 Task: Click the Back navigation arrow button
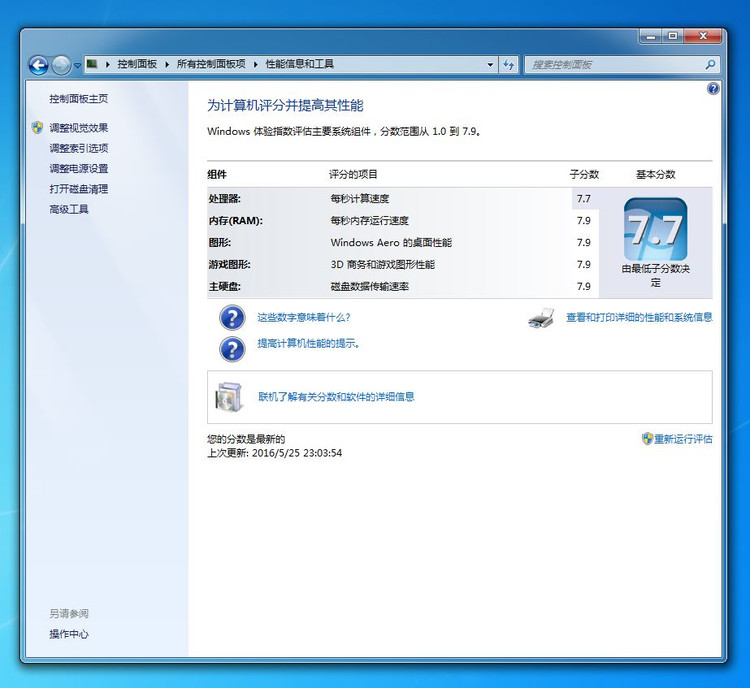coord(38,65)
